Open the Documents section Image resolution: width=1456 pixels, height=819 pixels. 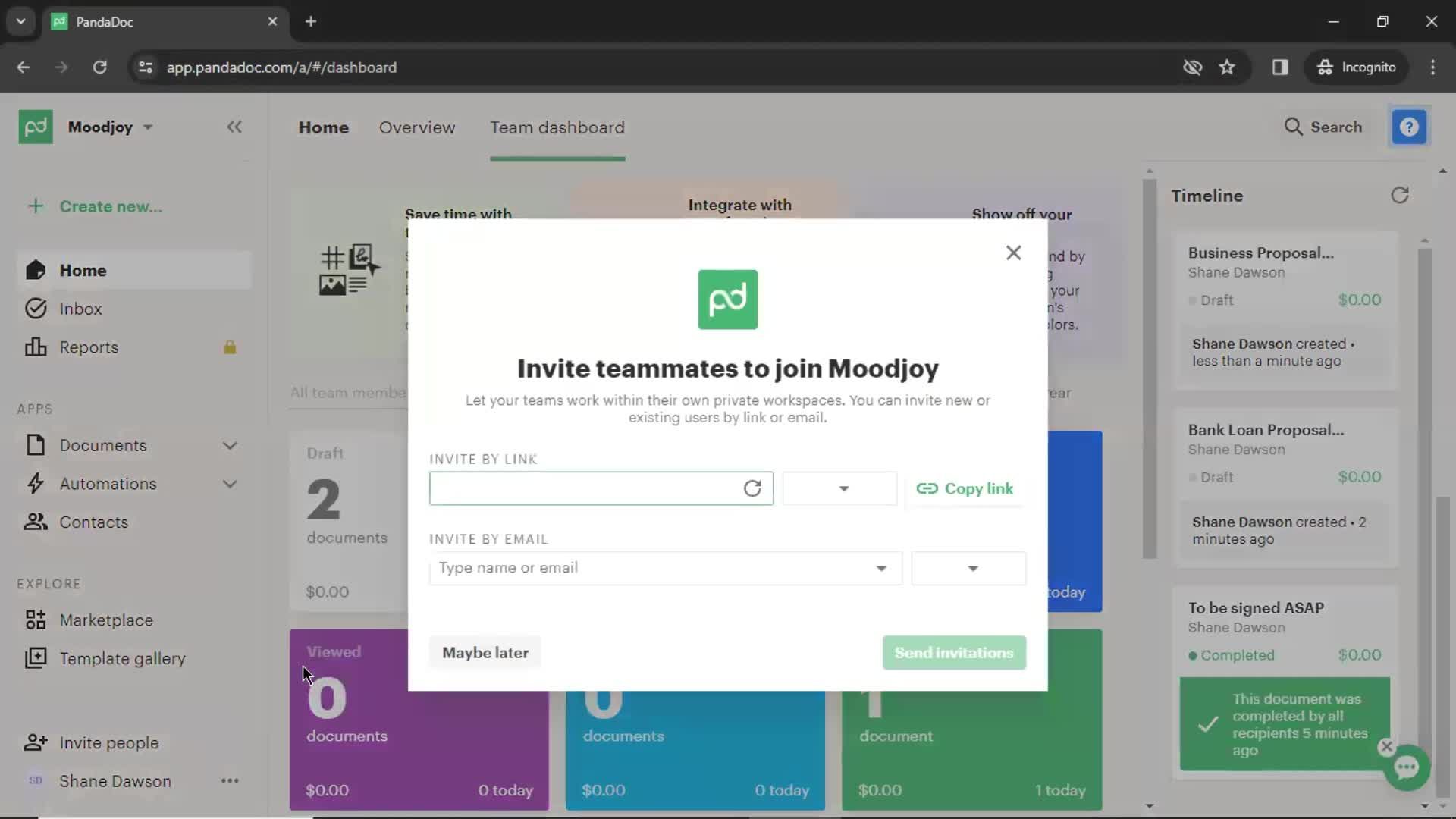[x=104, y=445]
